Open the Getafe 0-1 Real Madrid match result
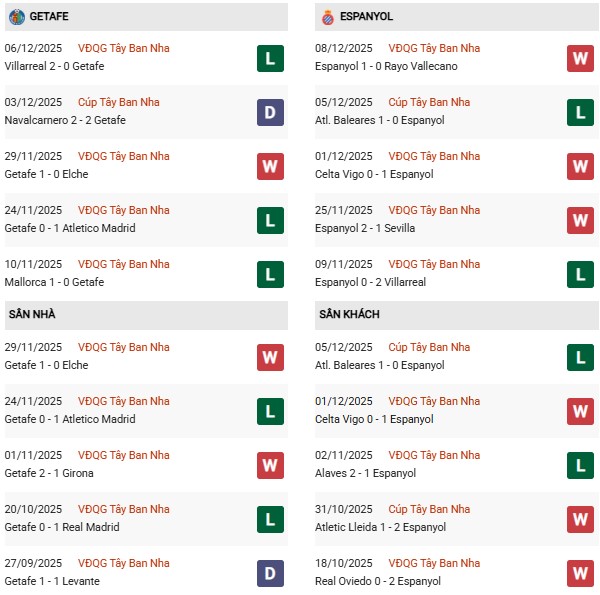The height and width of the screenshot is (595, 600). 62,527
